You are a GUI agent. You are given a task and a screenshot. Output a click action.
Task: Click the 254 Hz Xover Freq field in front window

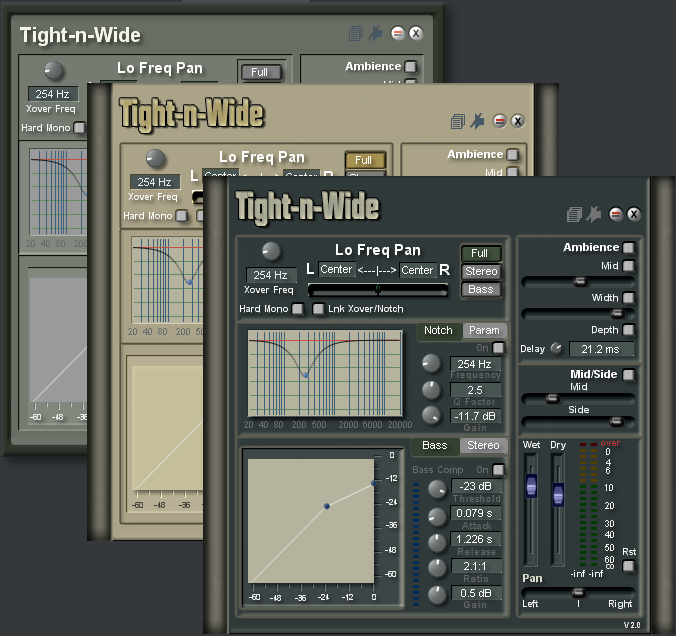271,275
